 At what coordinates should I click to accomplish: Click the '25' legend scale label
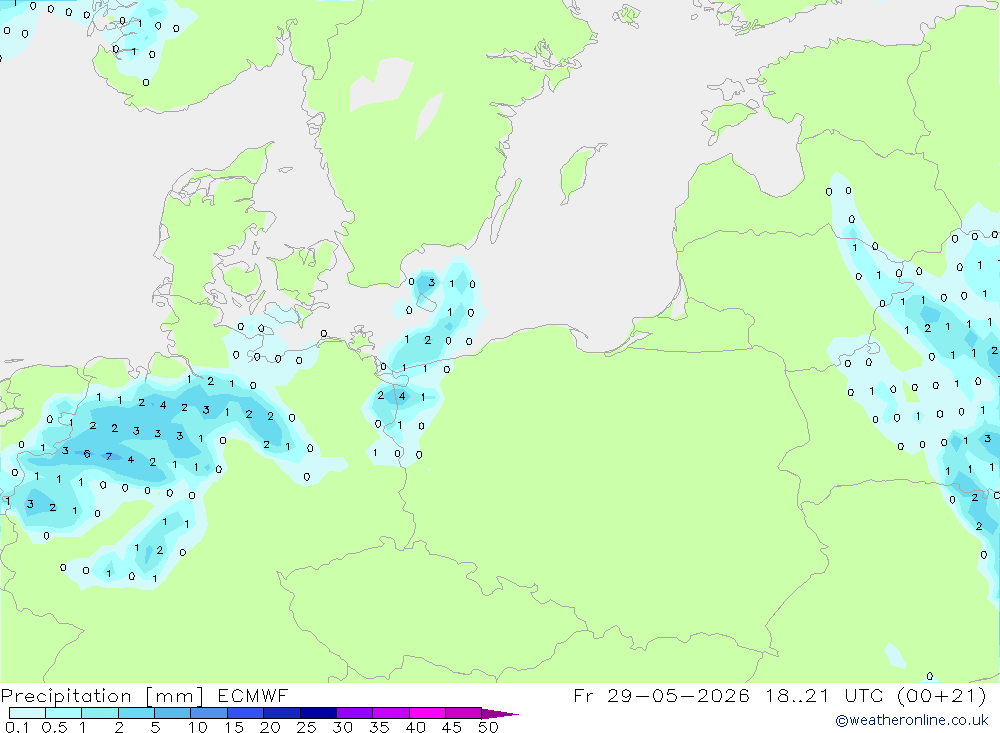click(307, 727)
